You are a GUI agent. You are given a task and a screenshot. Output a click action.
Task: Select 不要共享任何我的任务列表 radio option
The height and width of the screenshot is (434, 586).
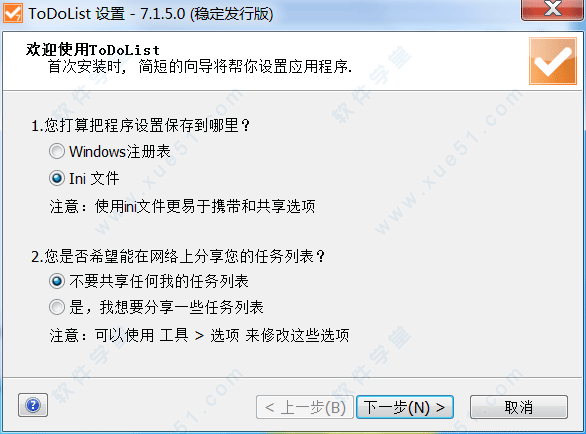coord(57,281)
